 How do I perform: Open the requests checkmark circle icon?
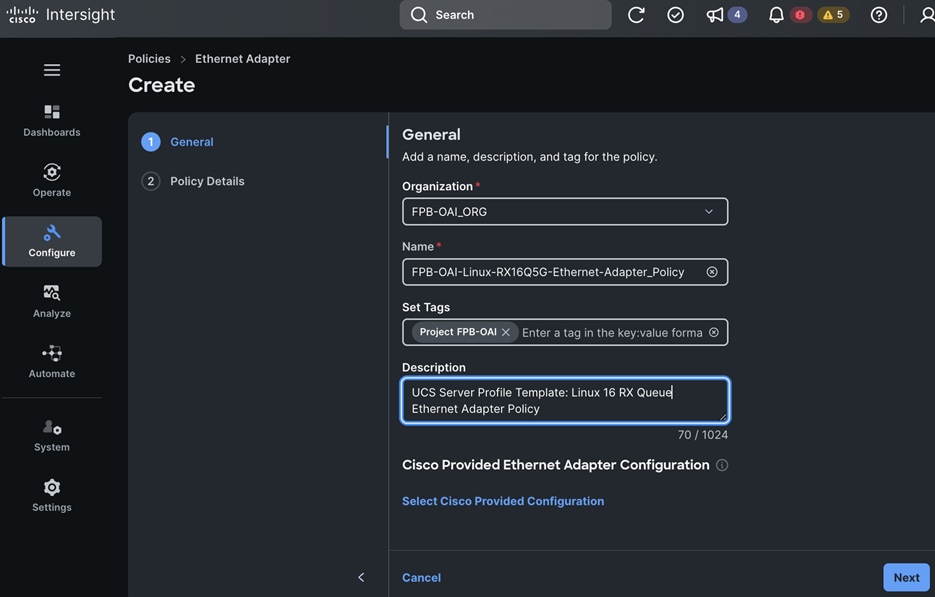[675, 15]
